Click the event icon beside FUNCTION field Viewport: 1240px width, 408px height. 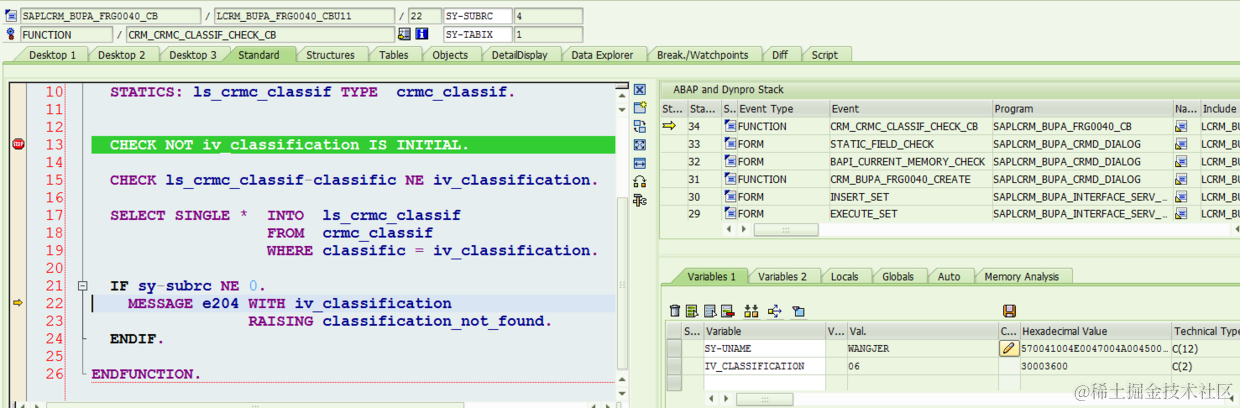(x=12, y=34)
